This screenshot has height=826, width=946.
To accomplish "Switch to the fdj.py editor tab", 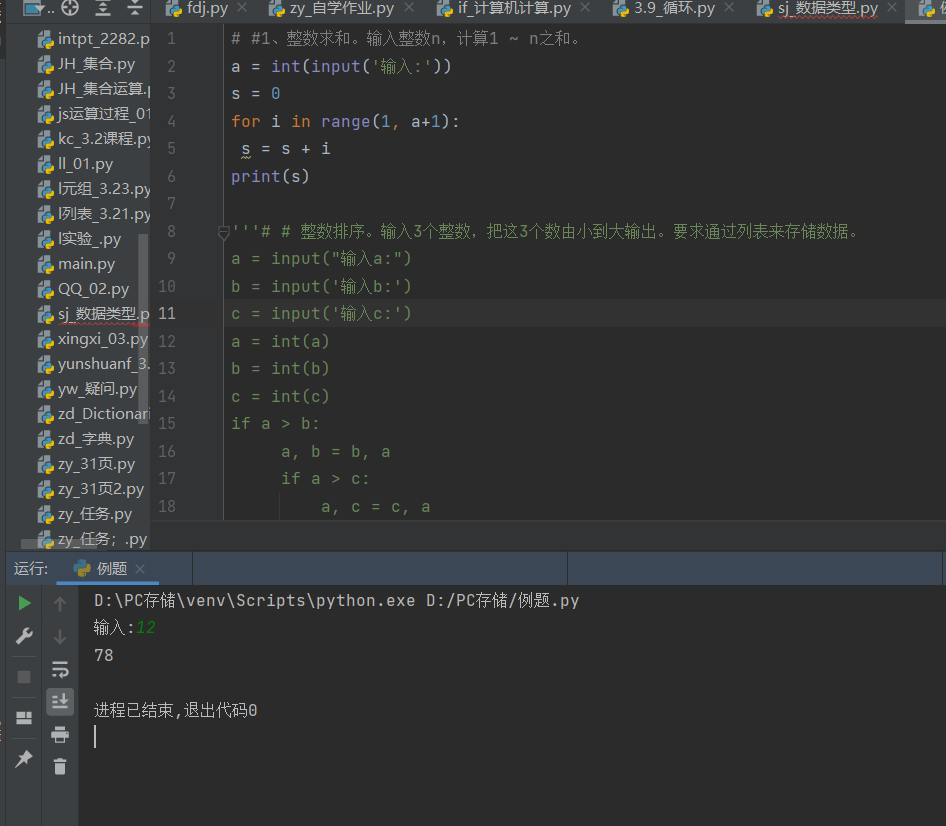I will point(207,9).
